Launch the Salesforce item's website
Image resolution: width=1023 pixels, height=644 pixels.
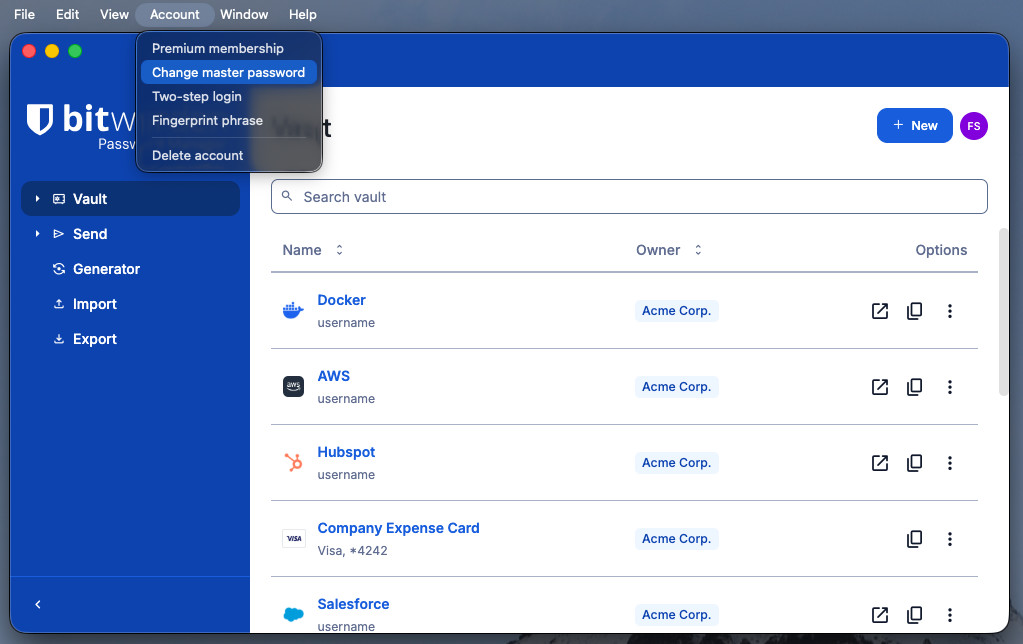coord(879,615)
